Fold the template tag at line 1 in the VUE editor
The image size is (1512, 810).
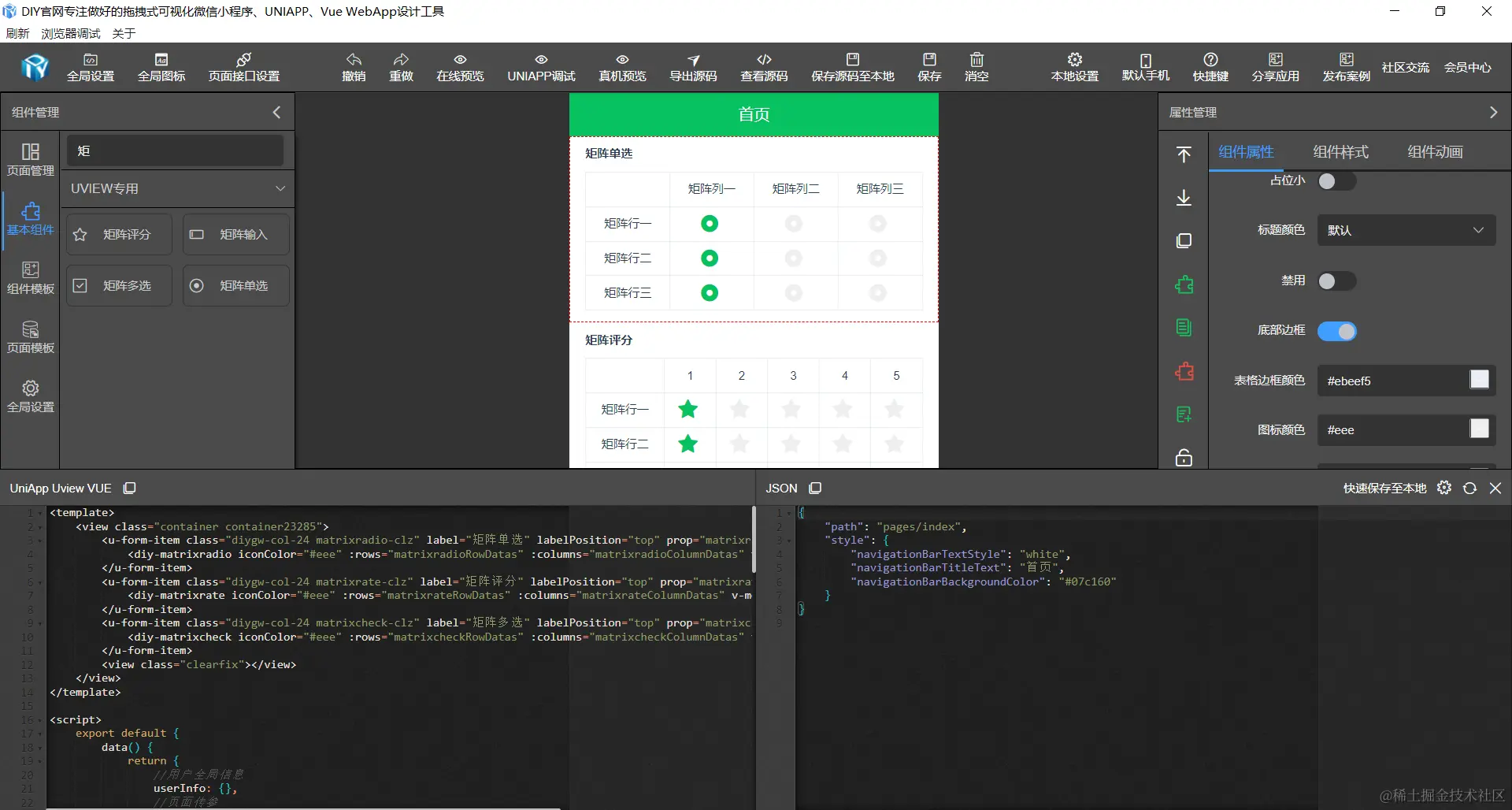(x=41, y=513)
